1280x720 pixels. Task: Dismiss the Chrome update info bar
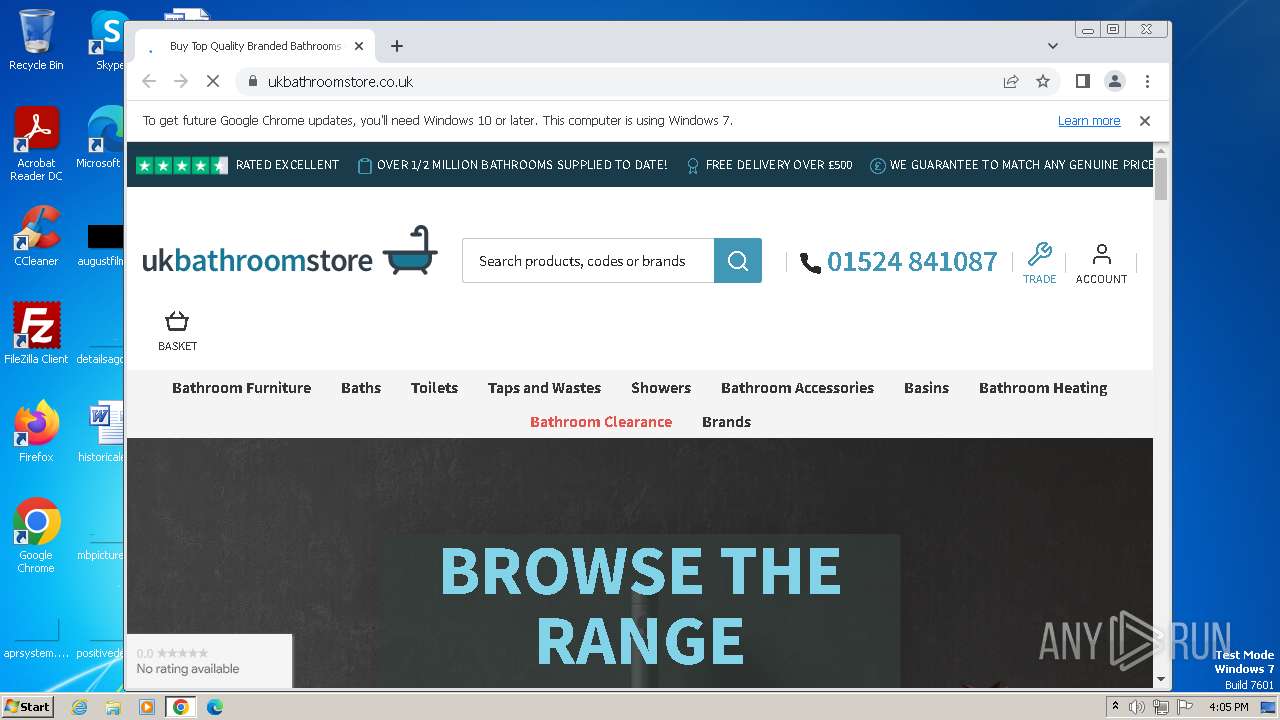point(1145,121)
